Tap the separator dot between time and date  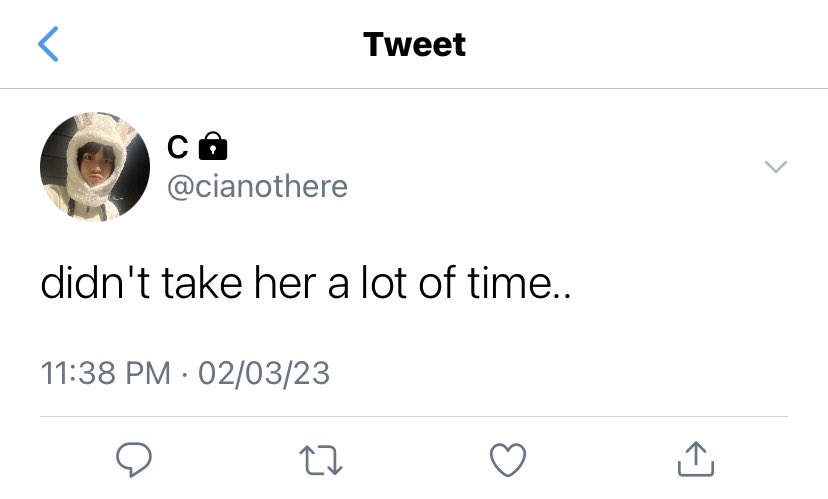point(184,374)
